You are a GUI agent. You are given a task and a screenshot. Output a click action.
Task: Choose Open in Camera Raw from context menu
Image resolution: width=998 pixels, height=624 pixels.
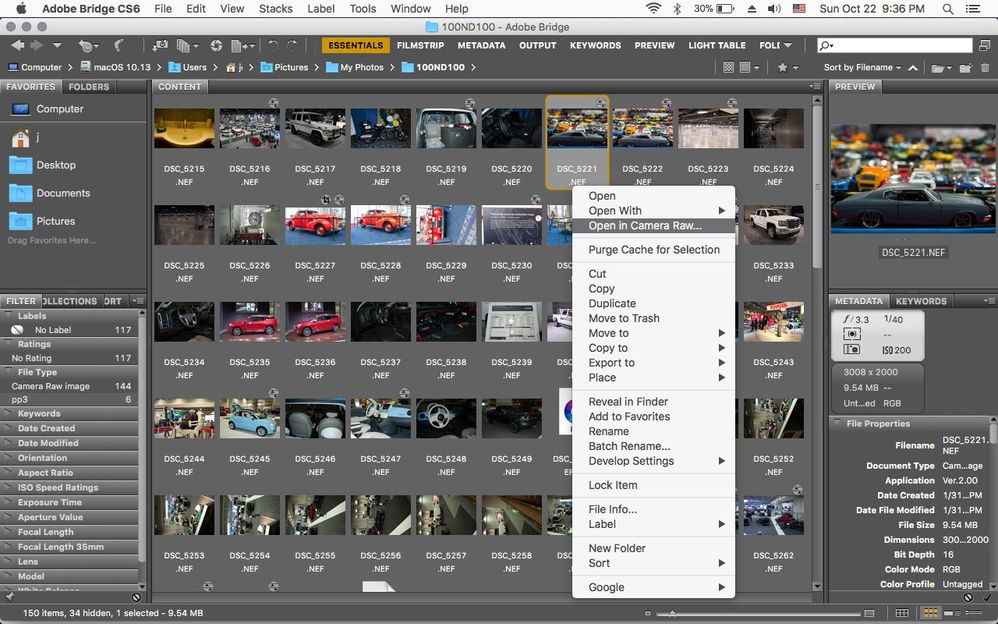645,225
